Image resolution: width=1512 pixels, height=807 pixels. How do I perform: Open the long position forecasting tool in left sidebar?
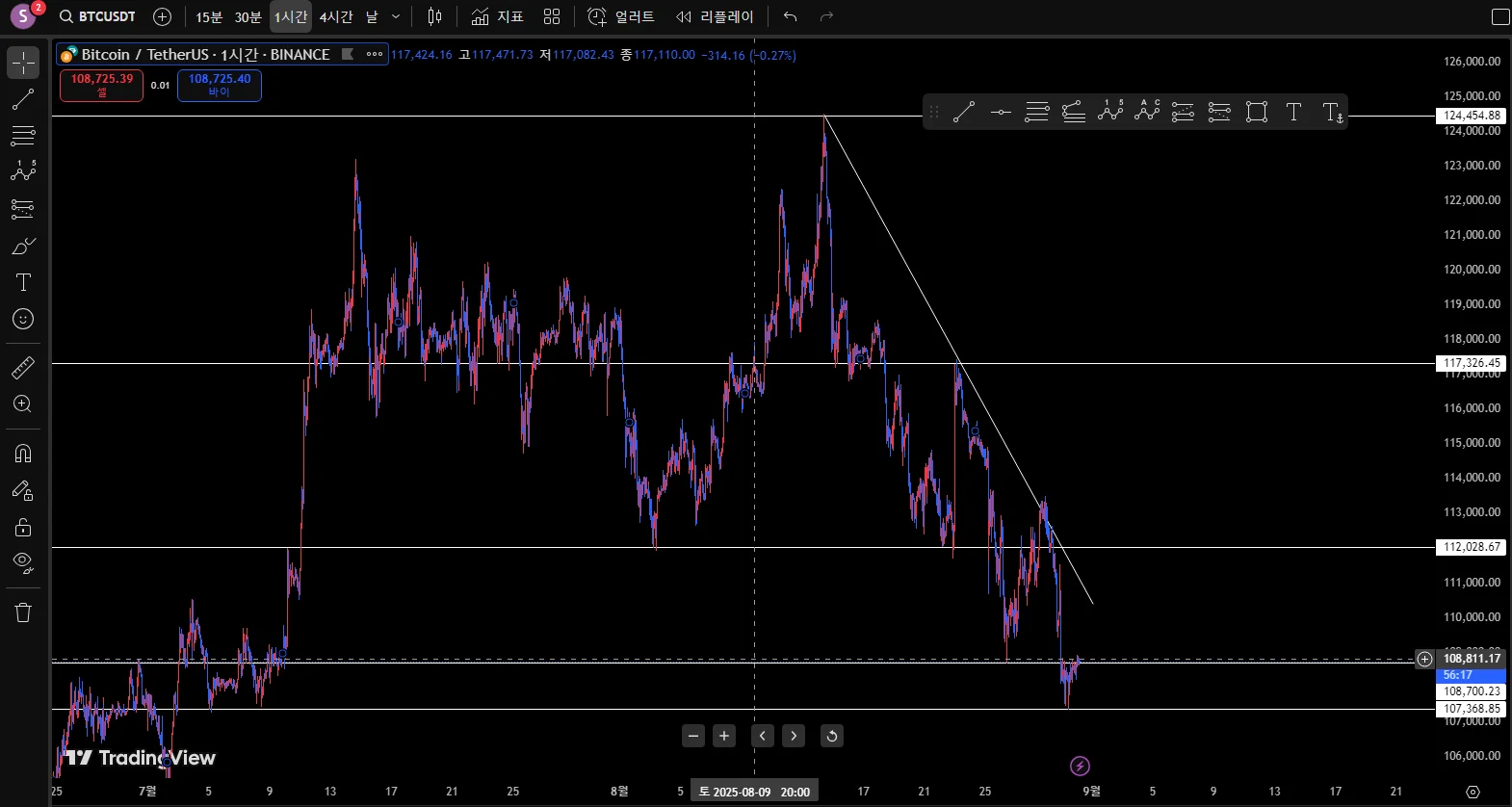[x=23, y=209]
